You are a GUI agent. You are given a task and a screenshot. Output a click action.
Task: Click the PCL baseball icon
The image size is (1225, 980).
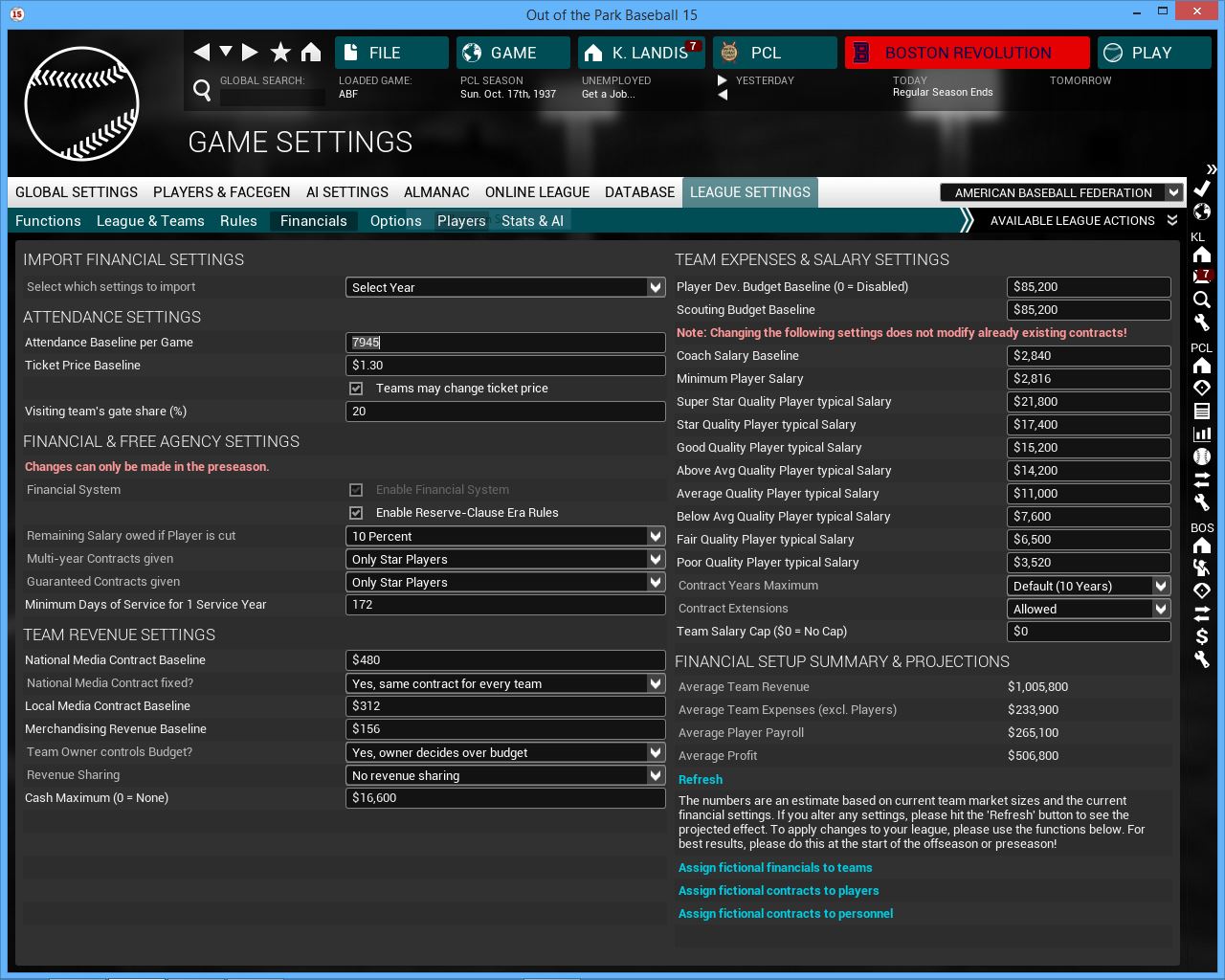point(1202,457)
